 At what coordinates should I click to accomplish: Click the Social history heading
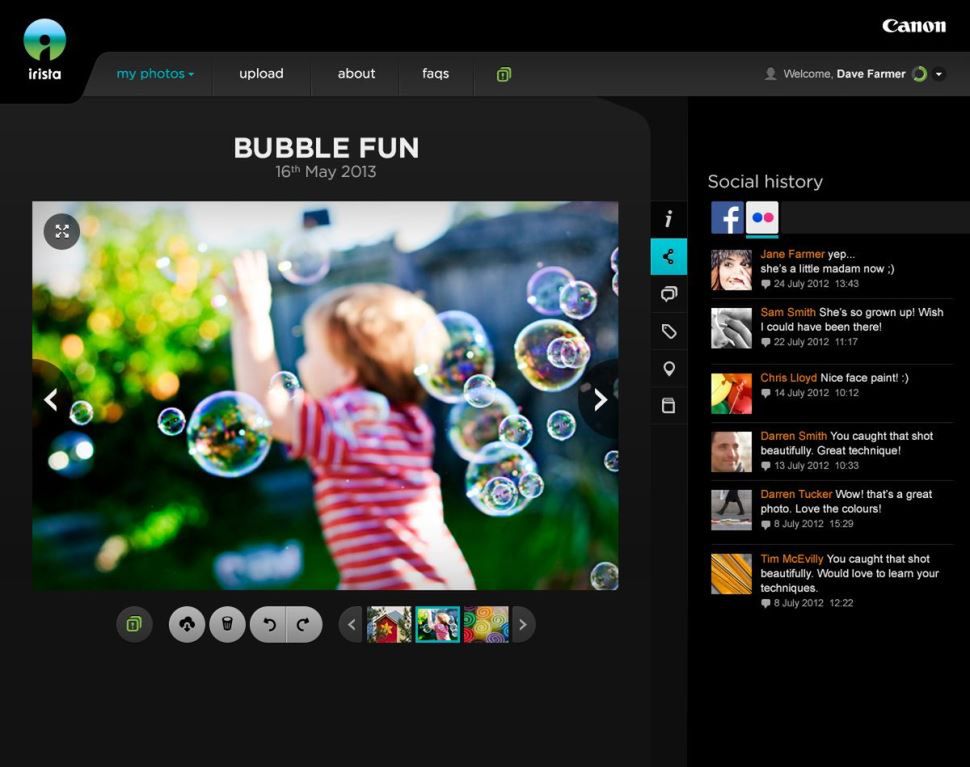(x=765, y=181)
